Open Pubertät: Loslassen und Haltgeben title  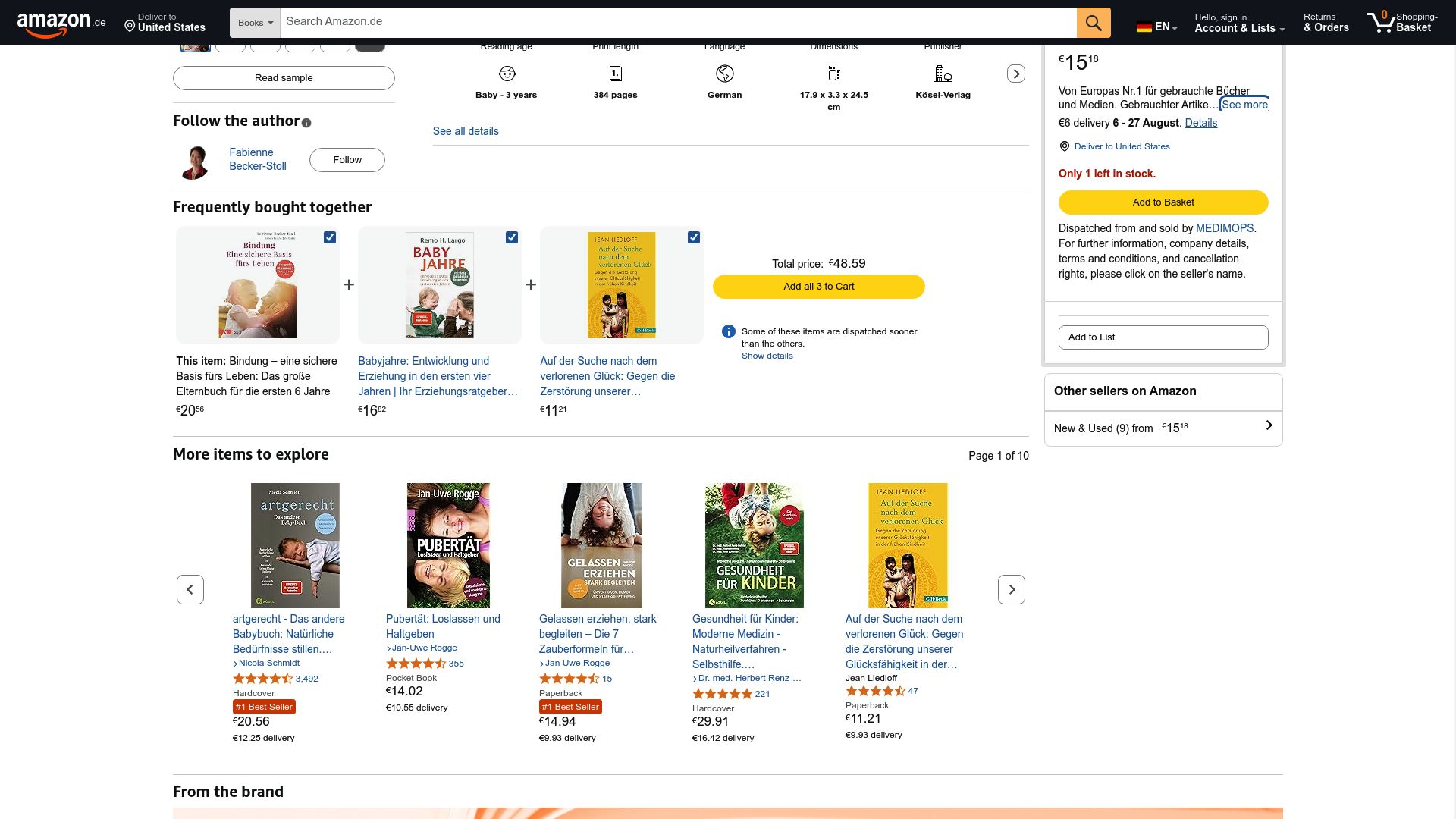[x=443, y=626]
